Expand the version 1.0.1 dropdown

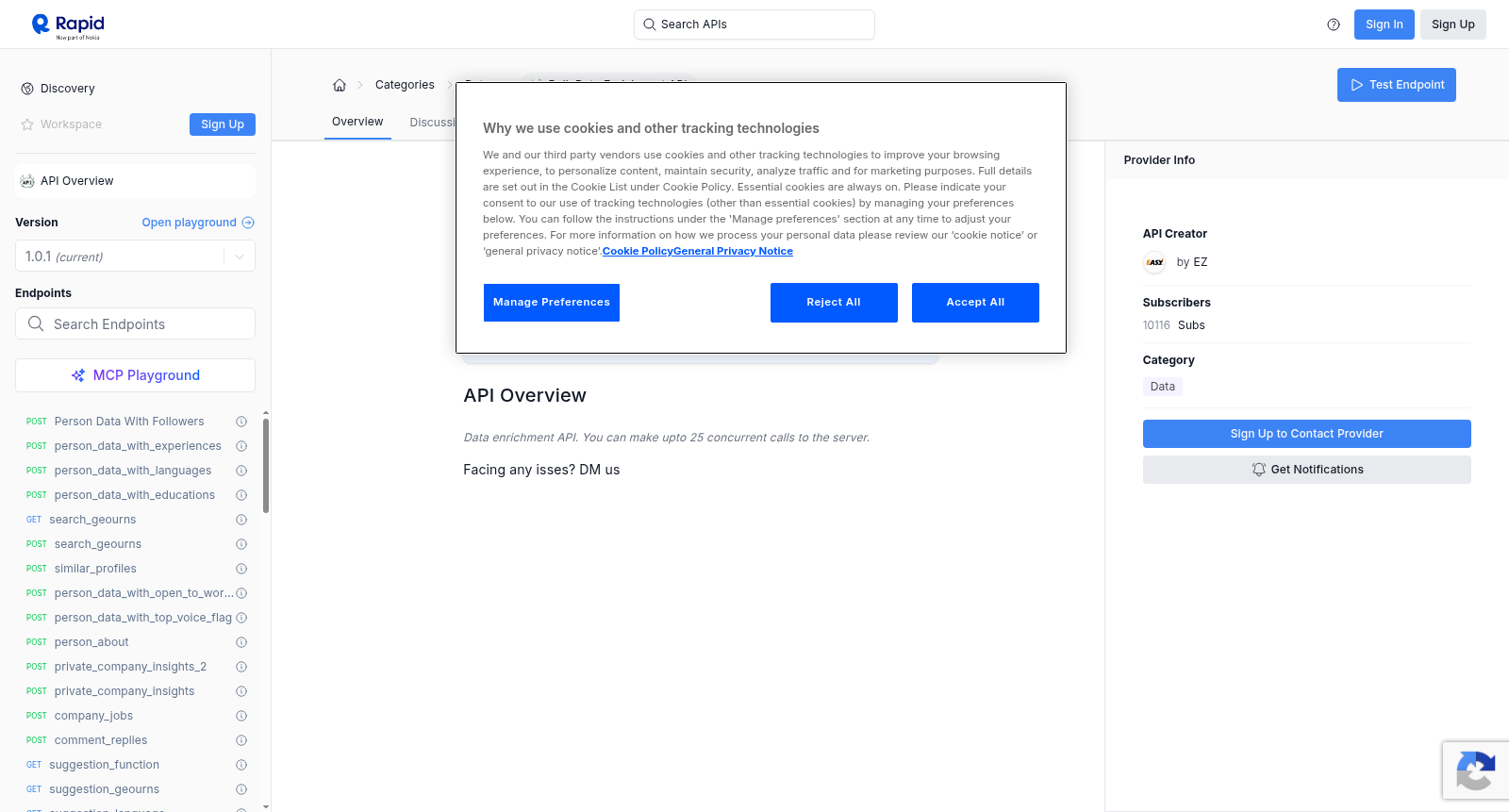239,257
